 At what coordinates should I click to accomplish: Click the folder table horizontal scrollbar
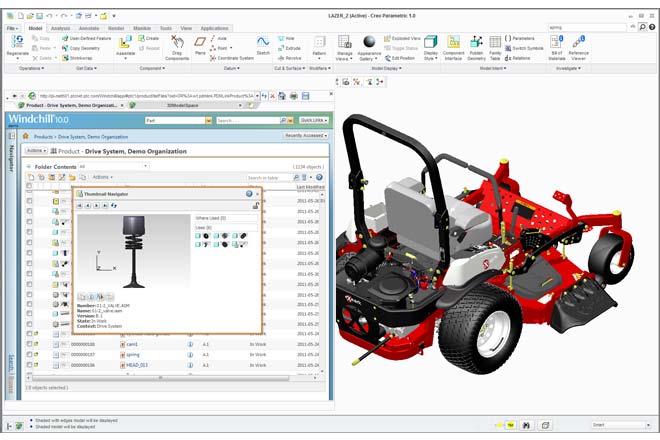tap(160, 378)
